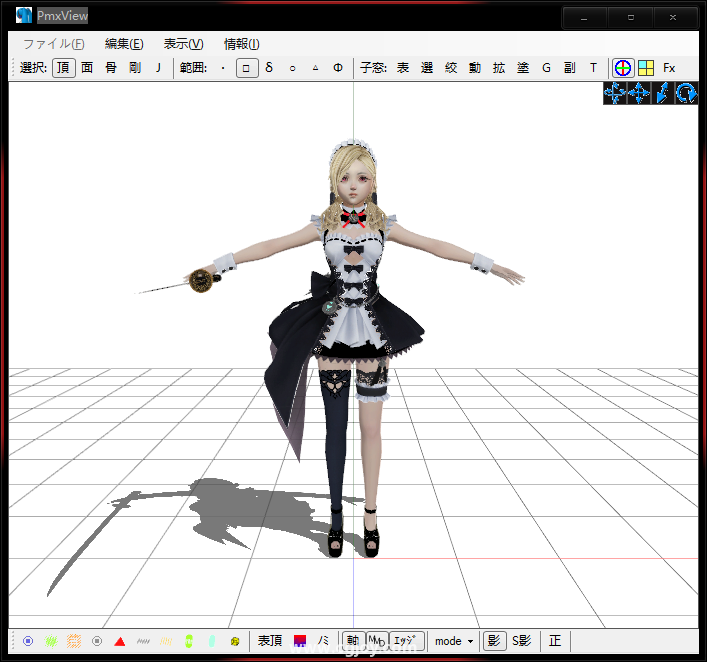This screenshot has width=707, height=662.
Task: Open the mode dropdown
Action: click(x=454, y=641)
